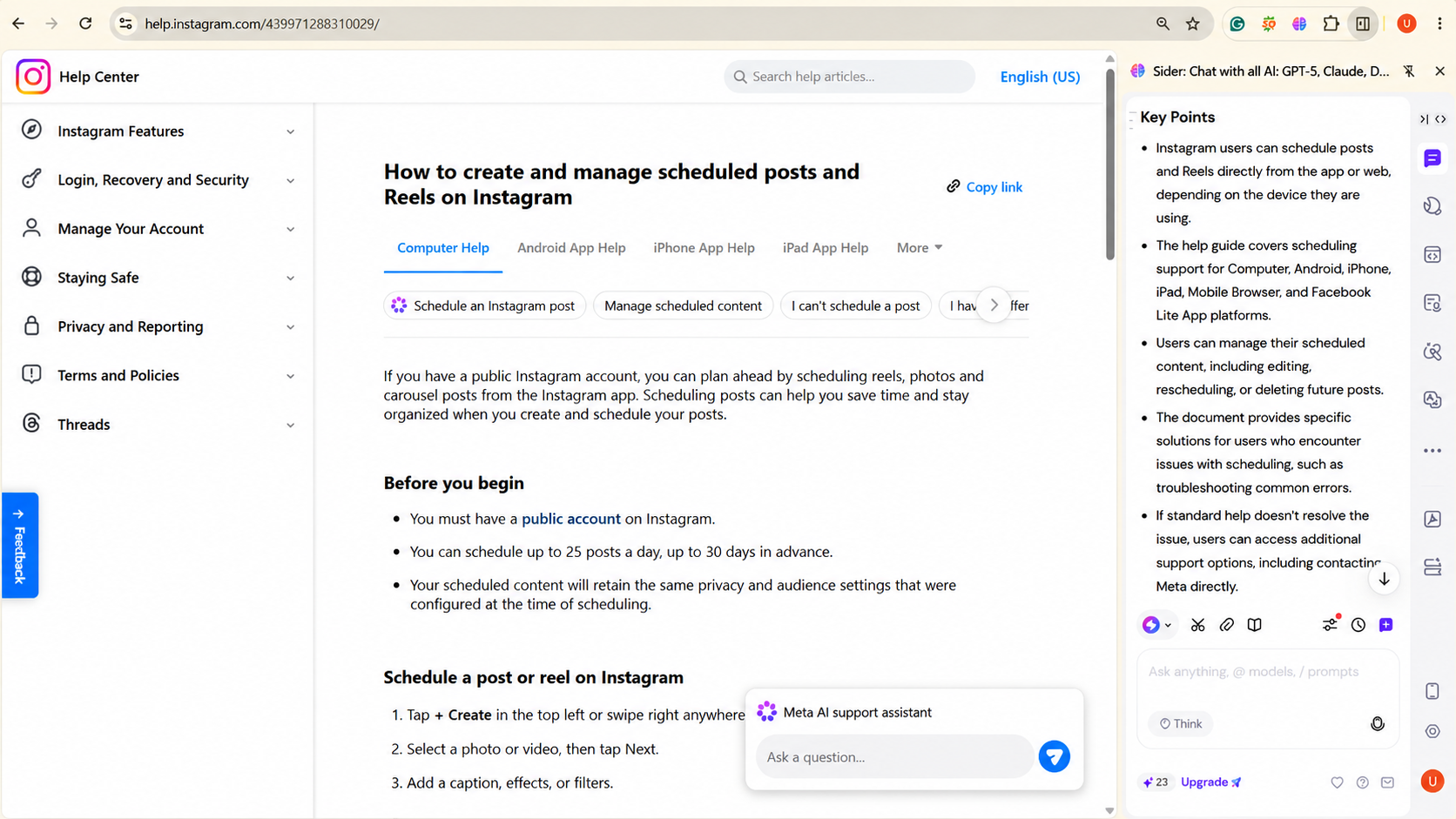
Task: Click the paperclip attach file icon
Action: point(1226,625)
